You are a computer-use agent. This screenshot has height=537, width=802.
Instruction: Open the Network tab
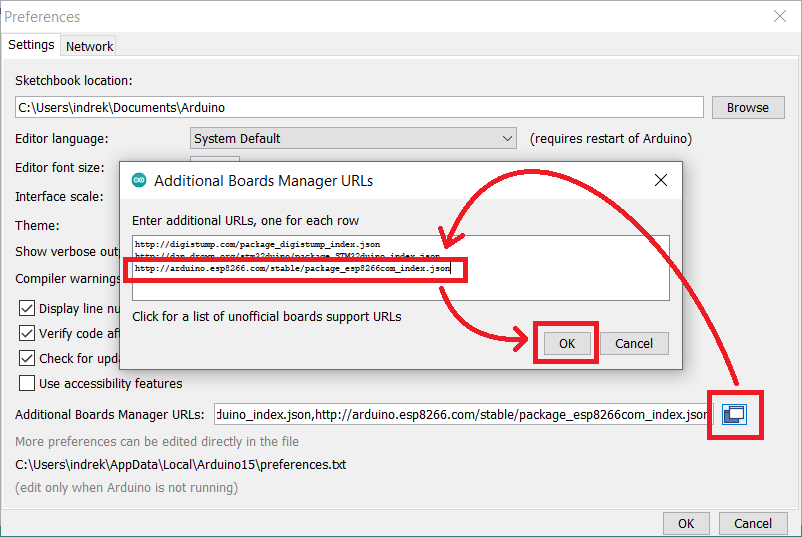pyautogui.click(x=90, y=46)
